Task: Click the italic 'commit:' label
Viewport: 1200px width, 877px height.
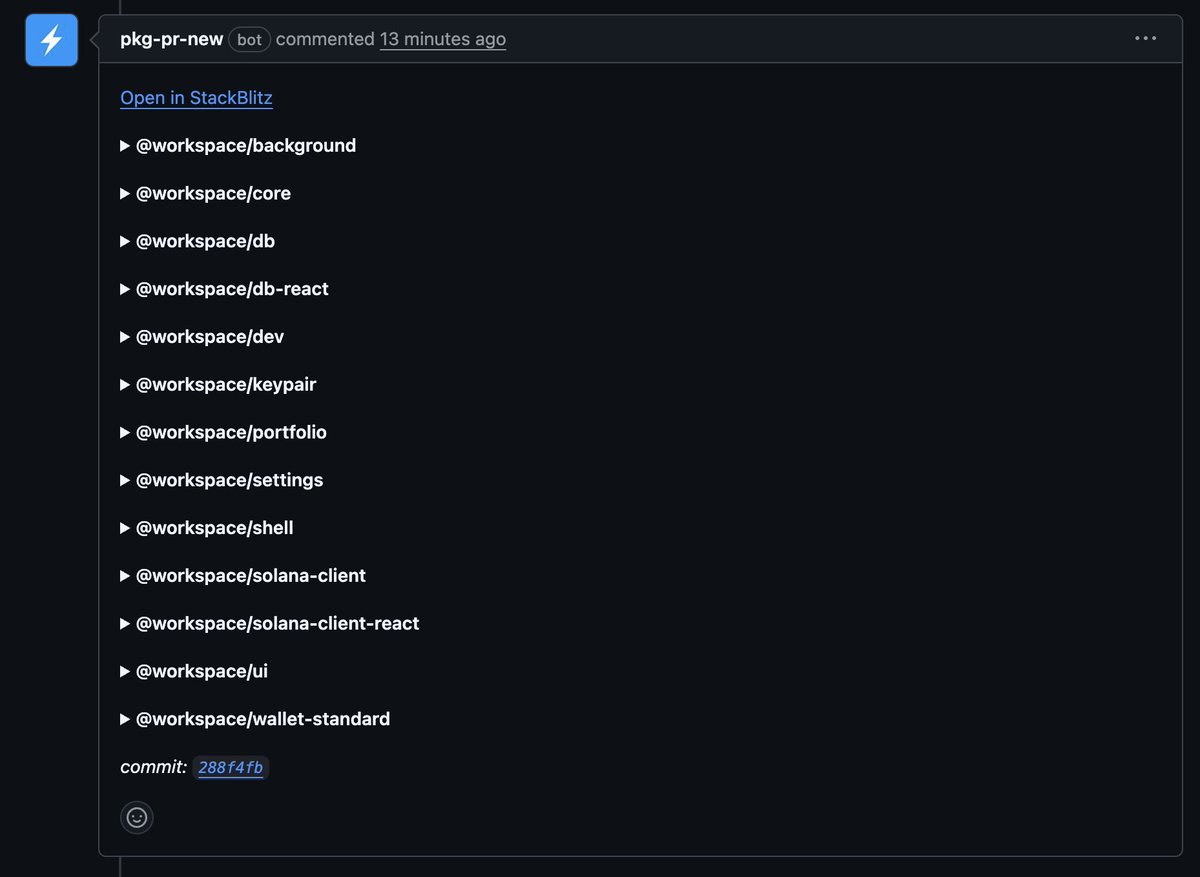Action: (x=153, y=767)
